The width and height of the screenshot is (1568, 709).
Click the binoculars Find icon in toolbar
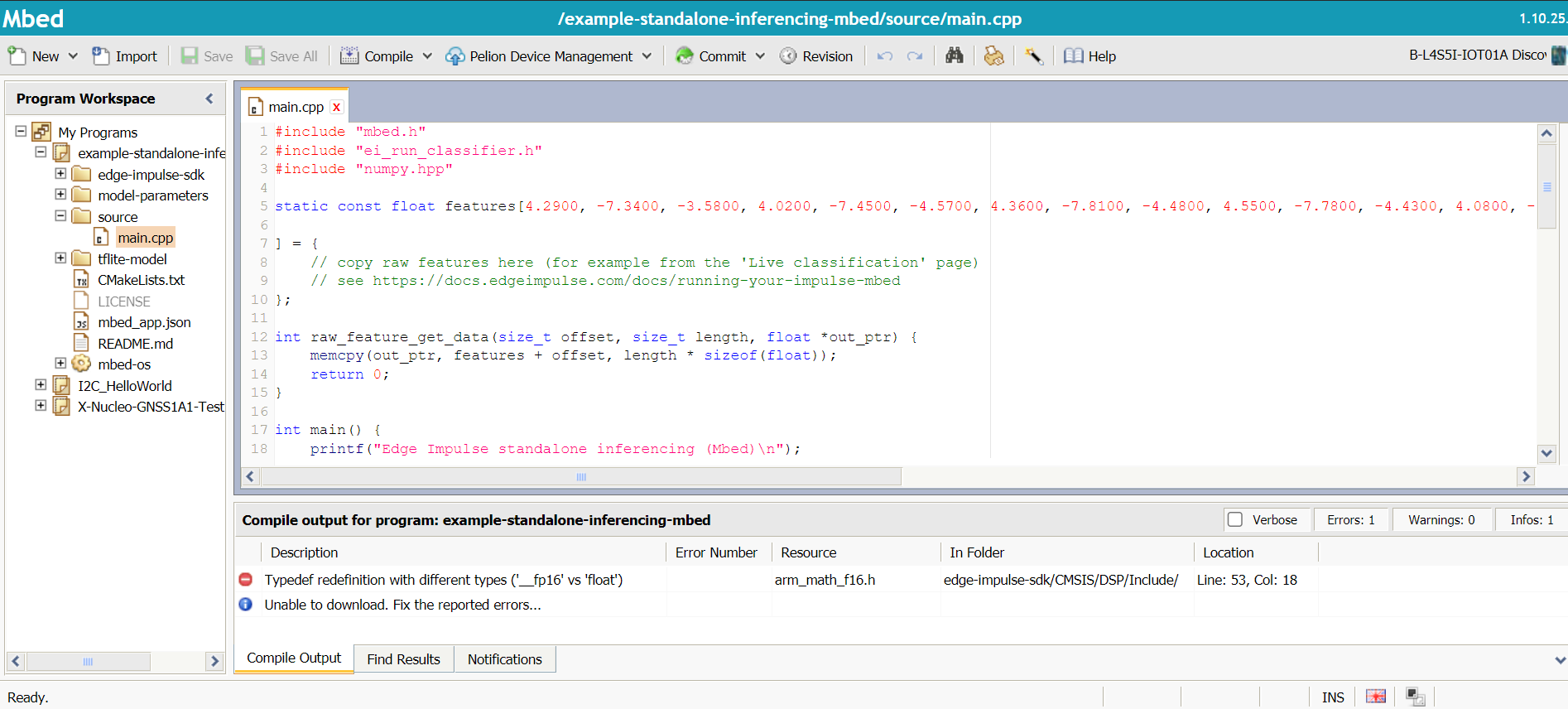click(x=955, y=55)
